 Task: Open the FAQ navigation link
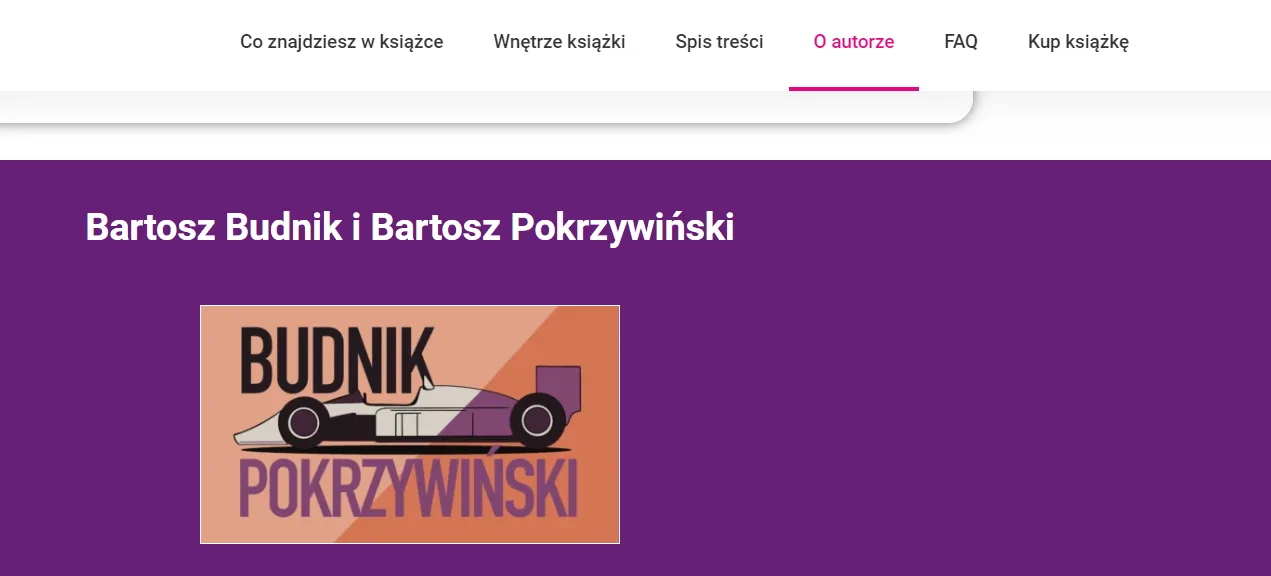[961, 42]
